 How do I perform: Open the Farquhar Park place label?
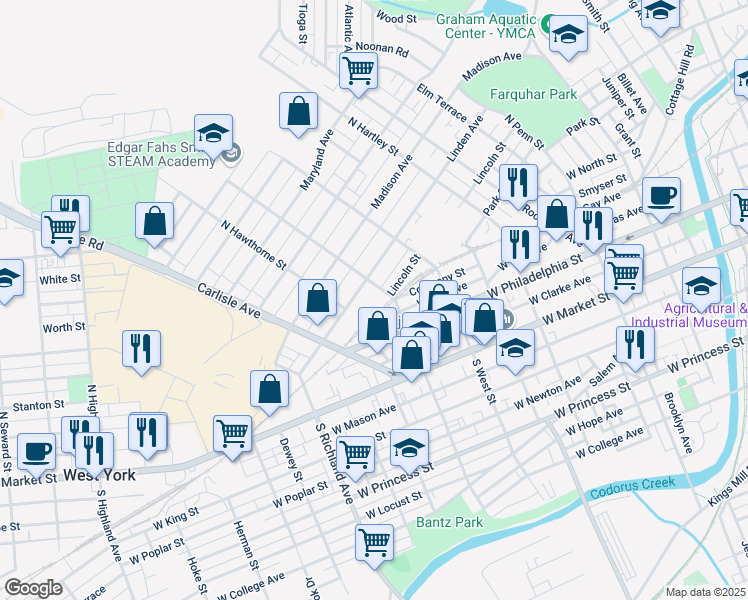click(x=533, y=94)
